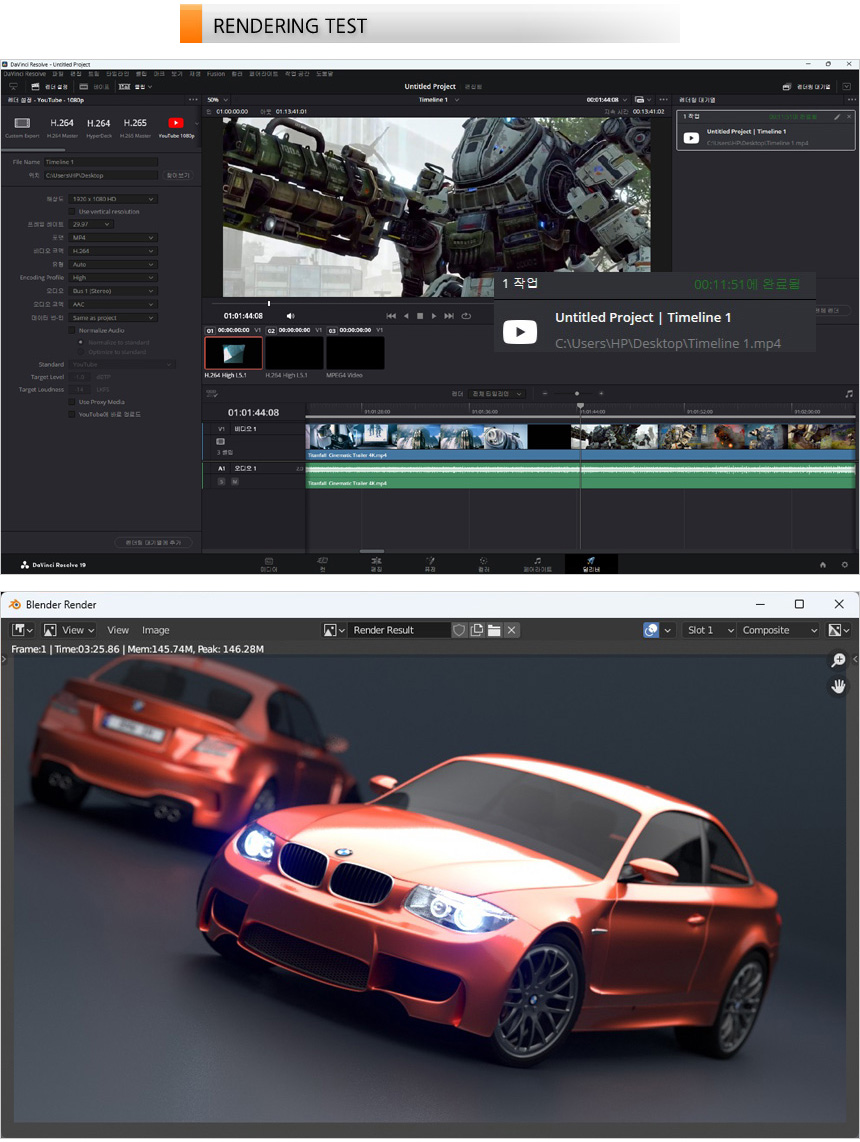Check the Use Proxy Media option
Screen dimensions: 860x1142
pos(72,402)
